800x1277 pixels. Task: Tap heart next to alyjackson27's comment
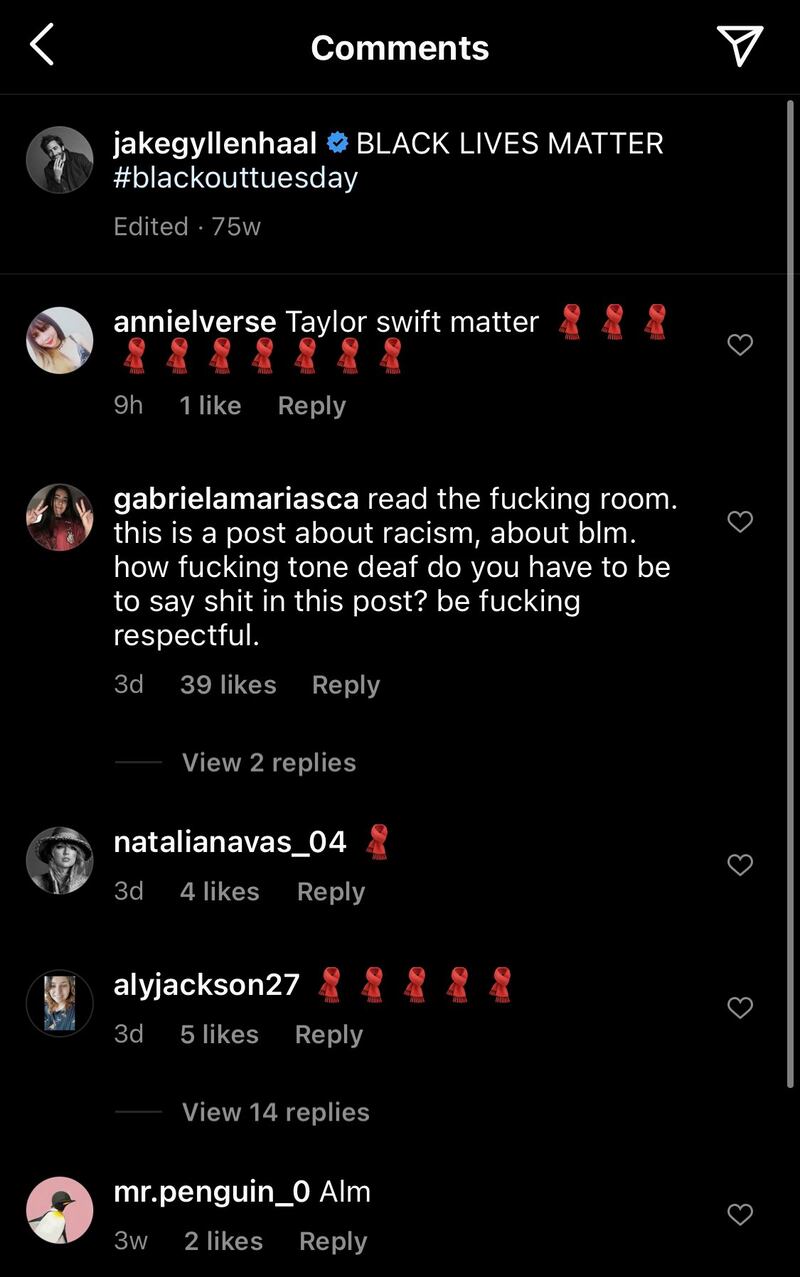tap(740, 1007)
